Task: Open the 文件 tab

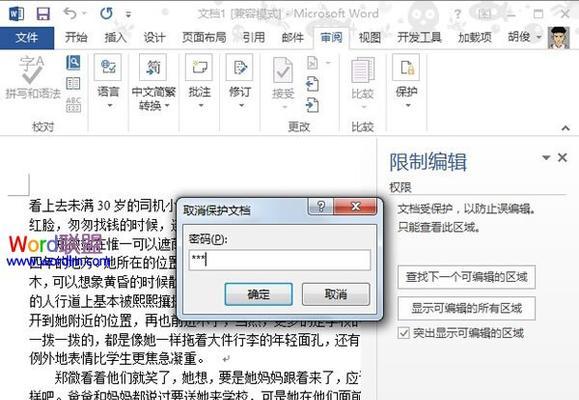Action: pyautogui.click(x=27, y=37)
